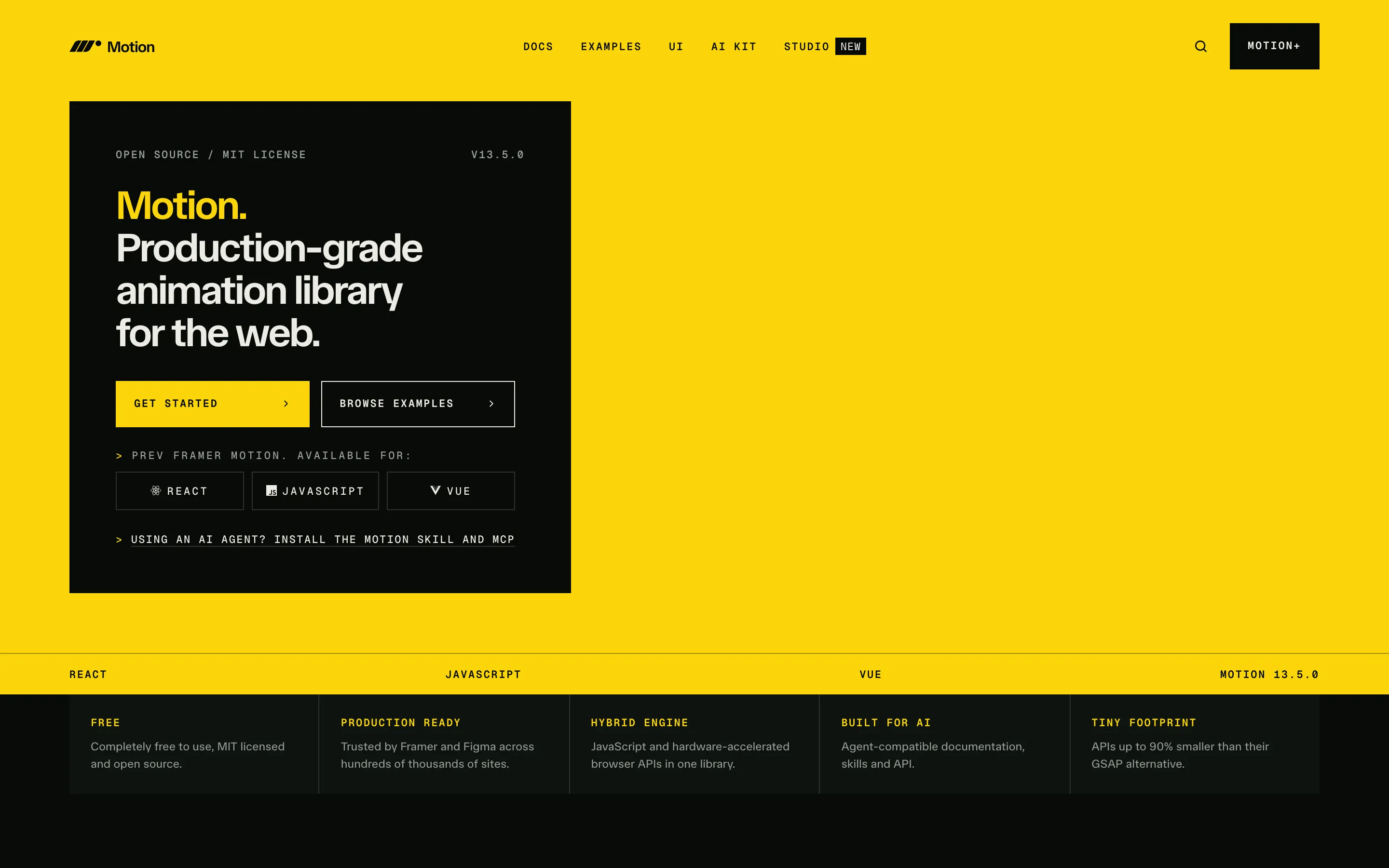Select the React framework button
This screenshot has width=1389, height=868.
pos(179,491)
